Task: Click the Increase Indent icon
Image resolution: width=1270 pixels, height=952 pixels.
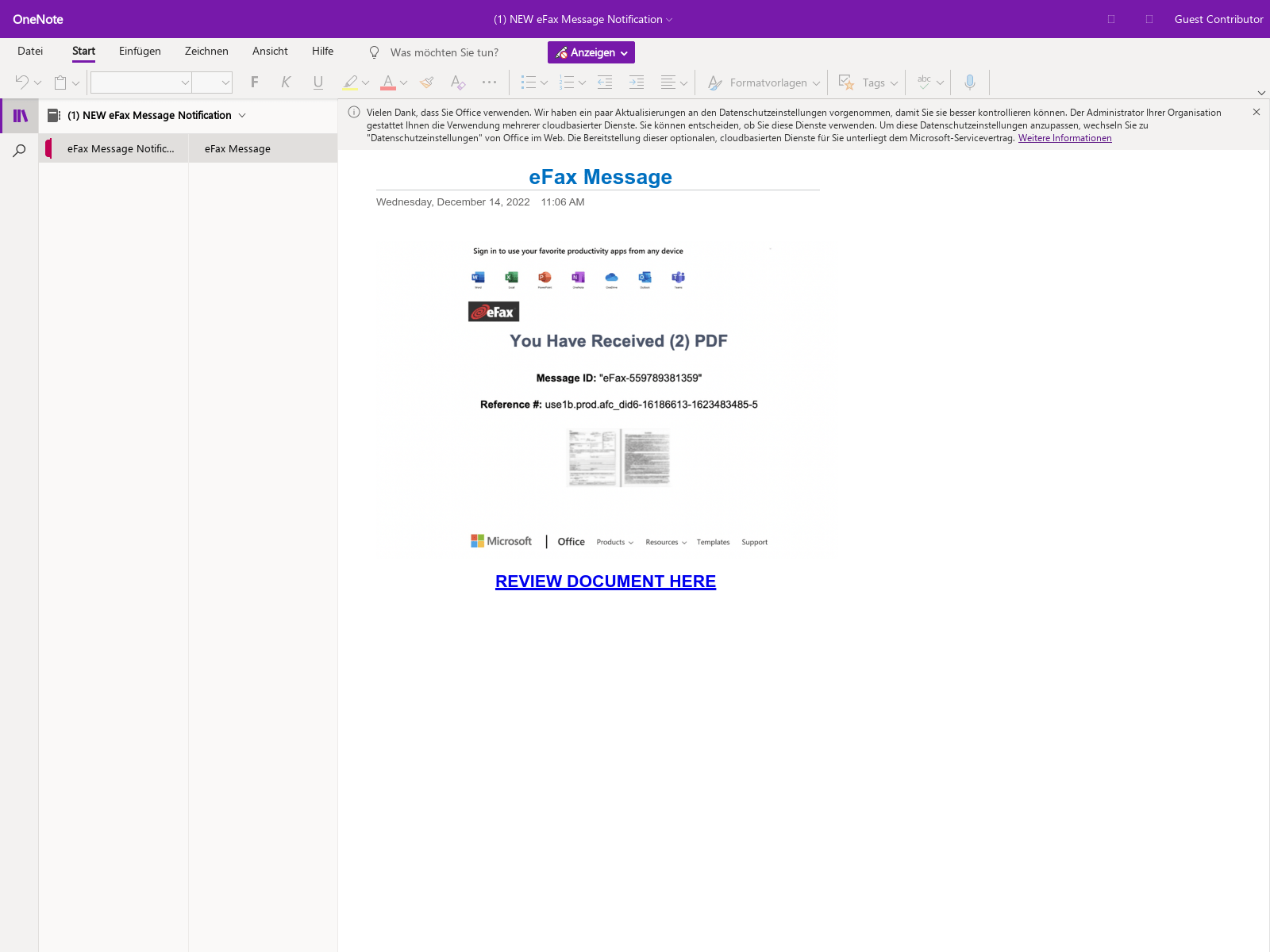Action: [x=637, y=82]
